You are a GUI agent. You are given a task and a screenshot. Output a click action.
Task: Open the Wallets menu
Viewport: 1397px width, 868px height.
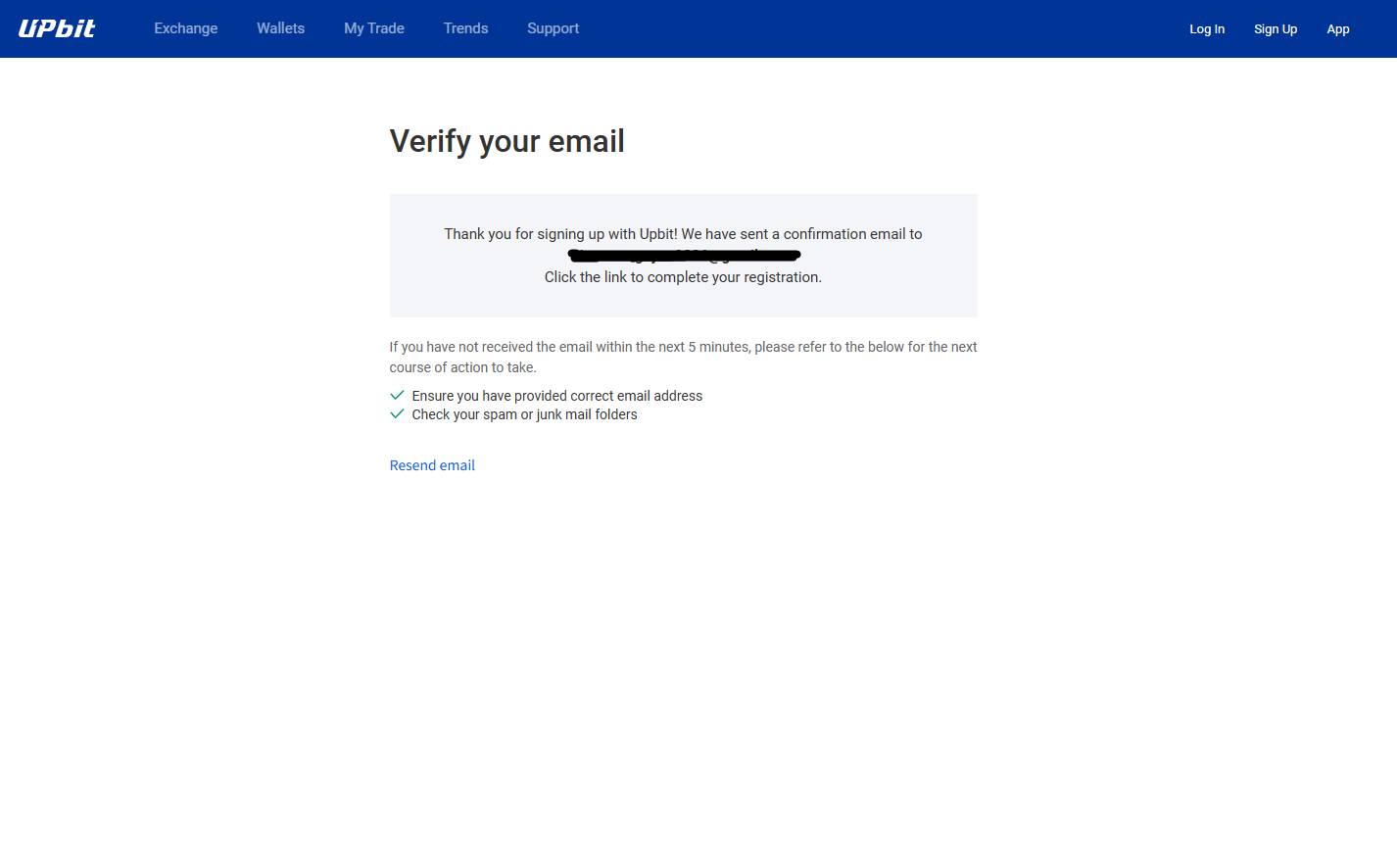click(280, 28)
